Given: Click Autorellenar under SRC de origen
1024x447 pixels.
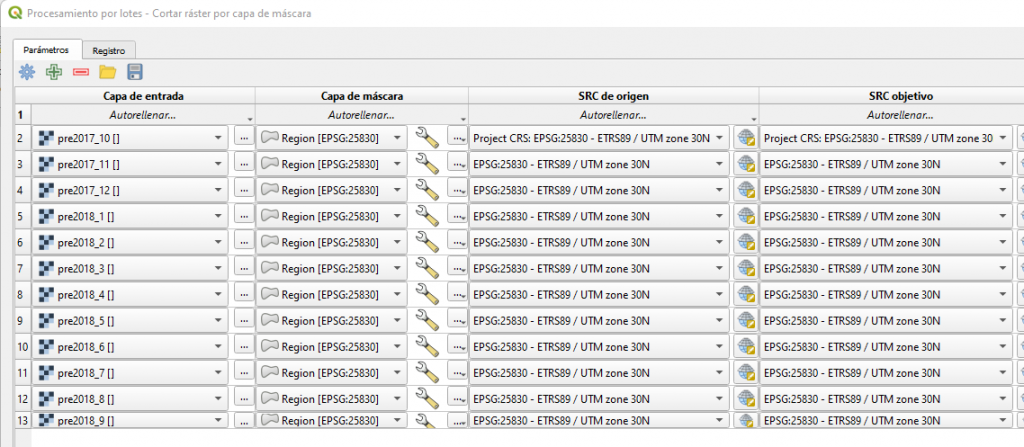Looking at the screenshot, I should (x=612, y=115).
